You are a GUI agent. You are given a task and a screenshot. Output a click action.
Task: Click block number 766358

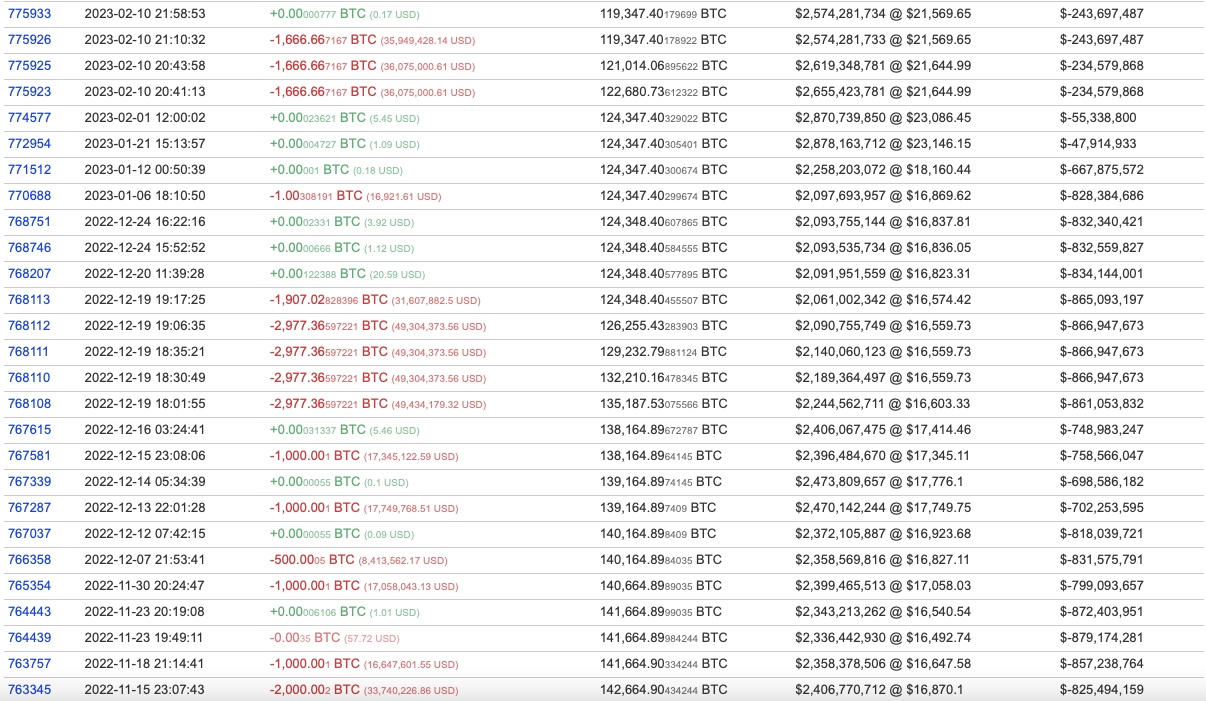click(x=29, y=560)
